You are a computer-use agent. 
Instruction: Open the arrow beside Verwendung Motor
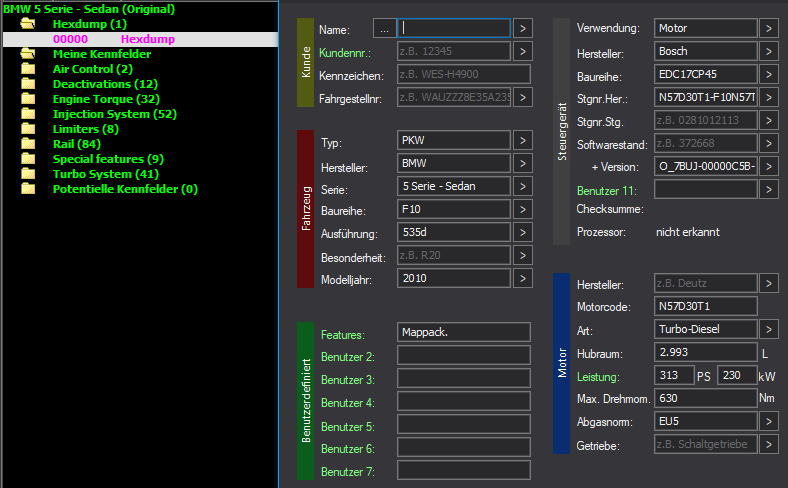[x=769, y=29]
